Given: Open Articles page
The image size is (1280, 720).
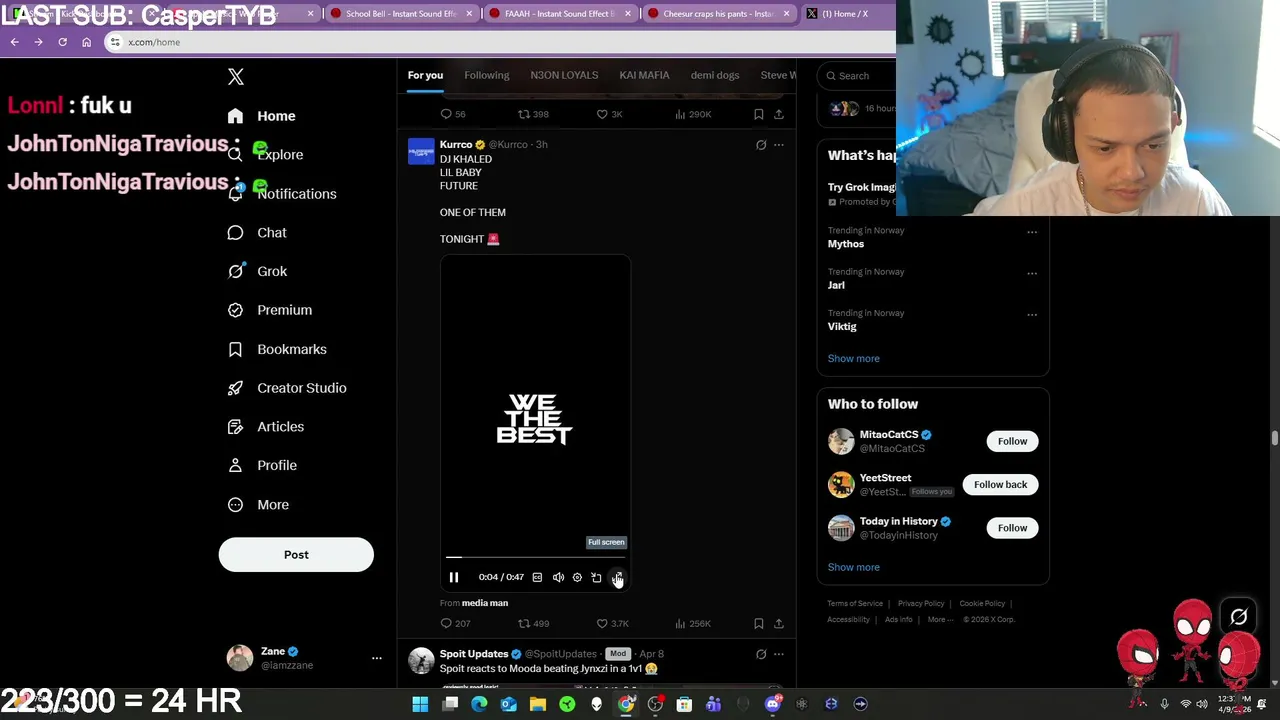Looking at the screenshot, I should point(266,427).
